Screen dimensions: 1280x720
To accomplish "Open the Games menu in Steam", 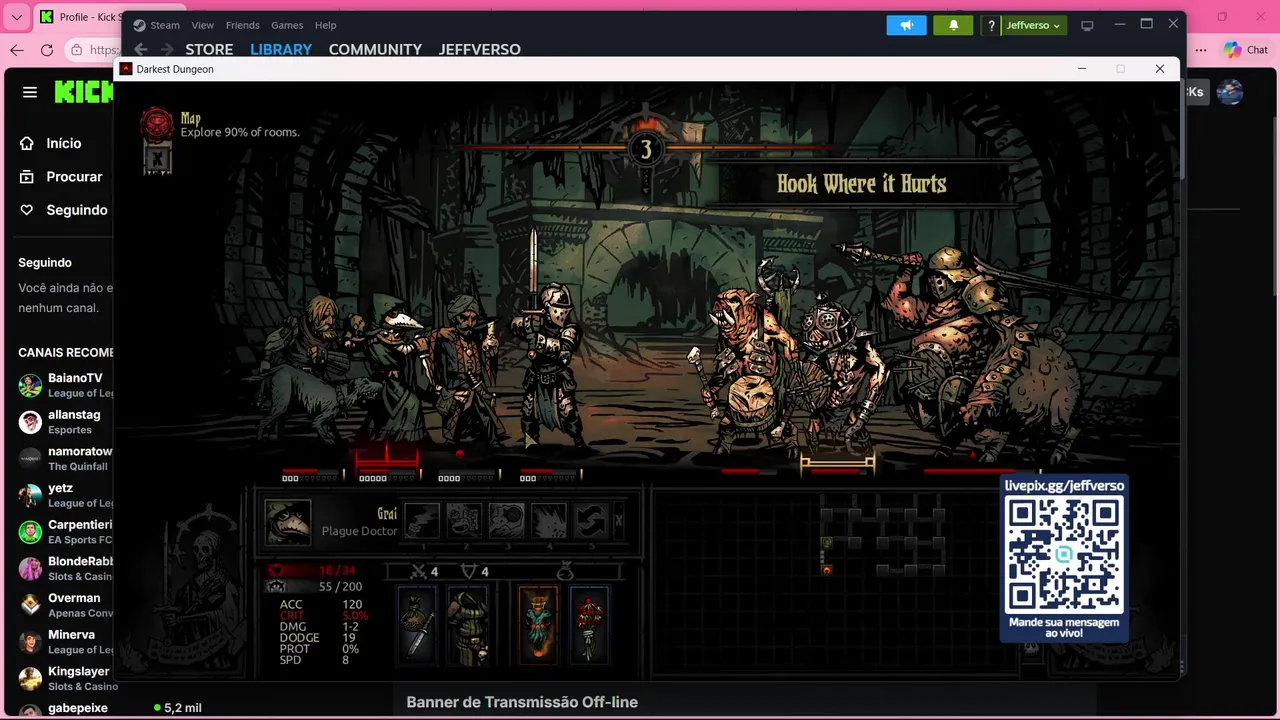I will pyautogui.click(x=287, y=25).
